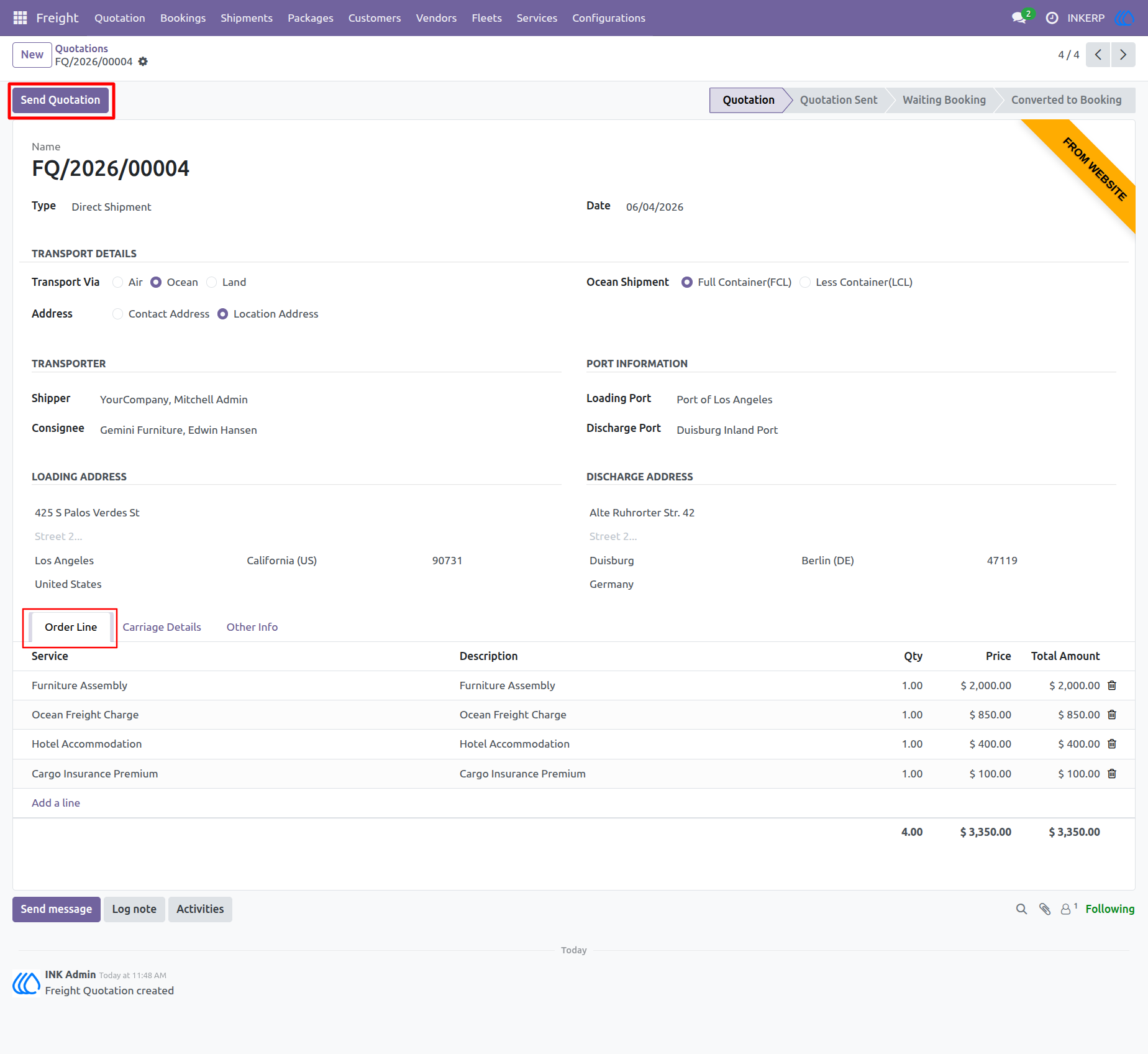This screenshot has width=1148, height=1054.
Task: Open Loading Port field selection
Action: [x=896, y=400]
